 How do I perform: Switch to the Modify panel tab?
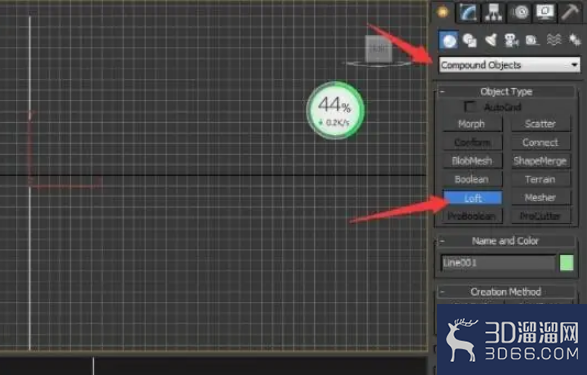[468, 12]
